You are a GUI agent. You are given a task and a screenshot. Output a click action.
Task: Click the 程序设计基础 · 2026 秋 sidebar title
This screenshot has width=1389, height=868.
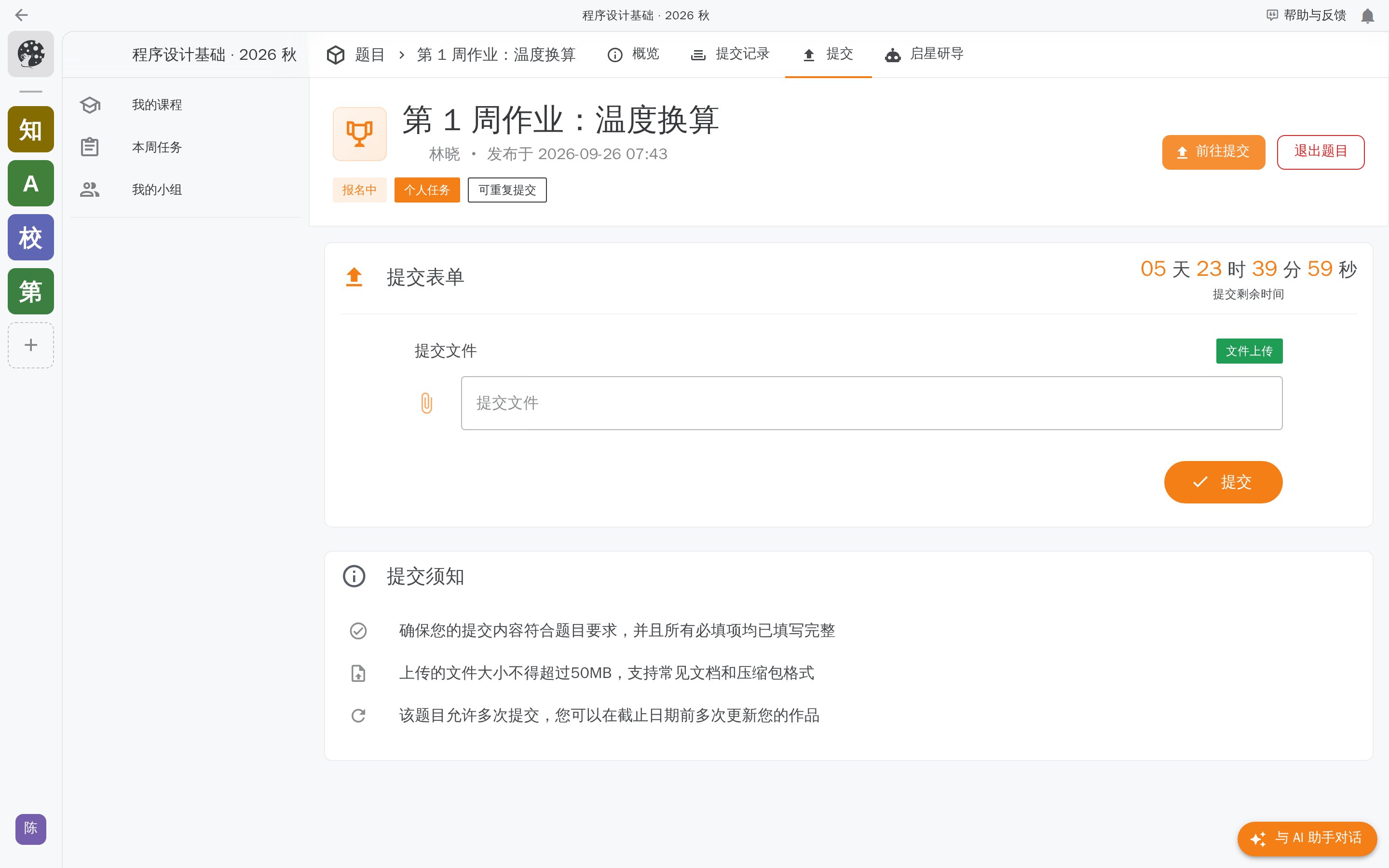(x=214, y=54)
